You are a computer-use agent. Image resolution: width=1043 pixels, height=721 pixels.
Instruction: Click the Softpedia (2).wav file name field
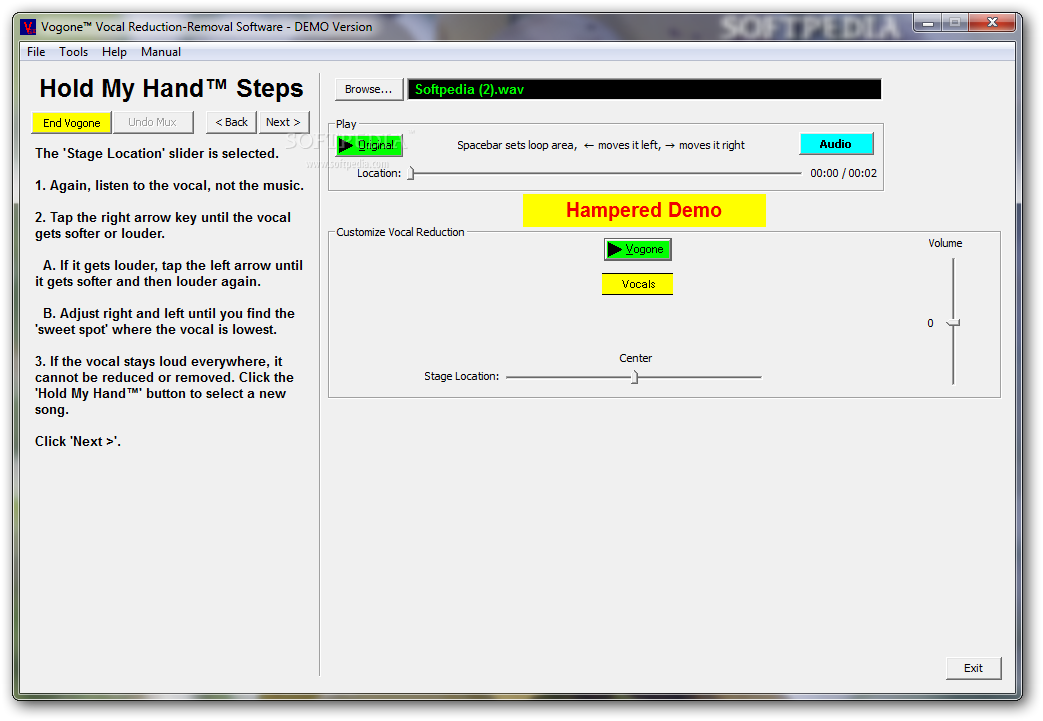pyautogui.click(x=645, y=89)
